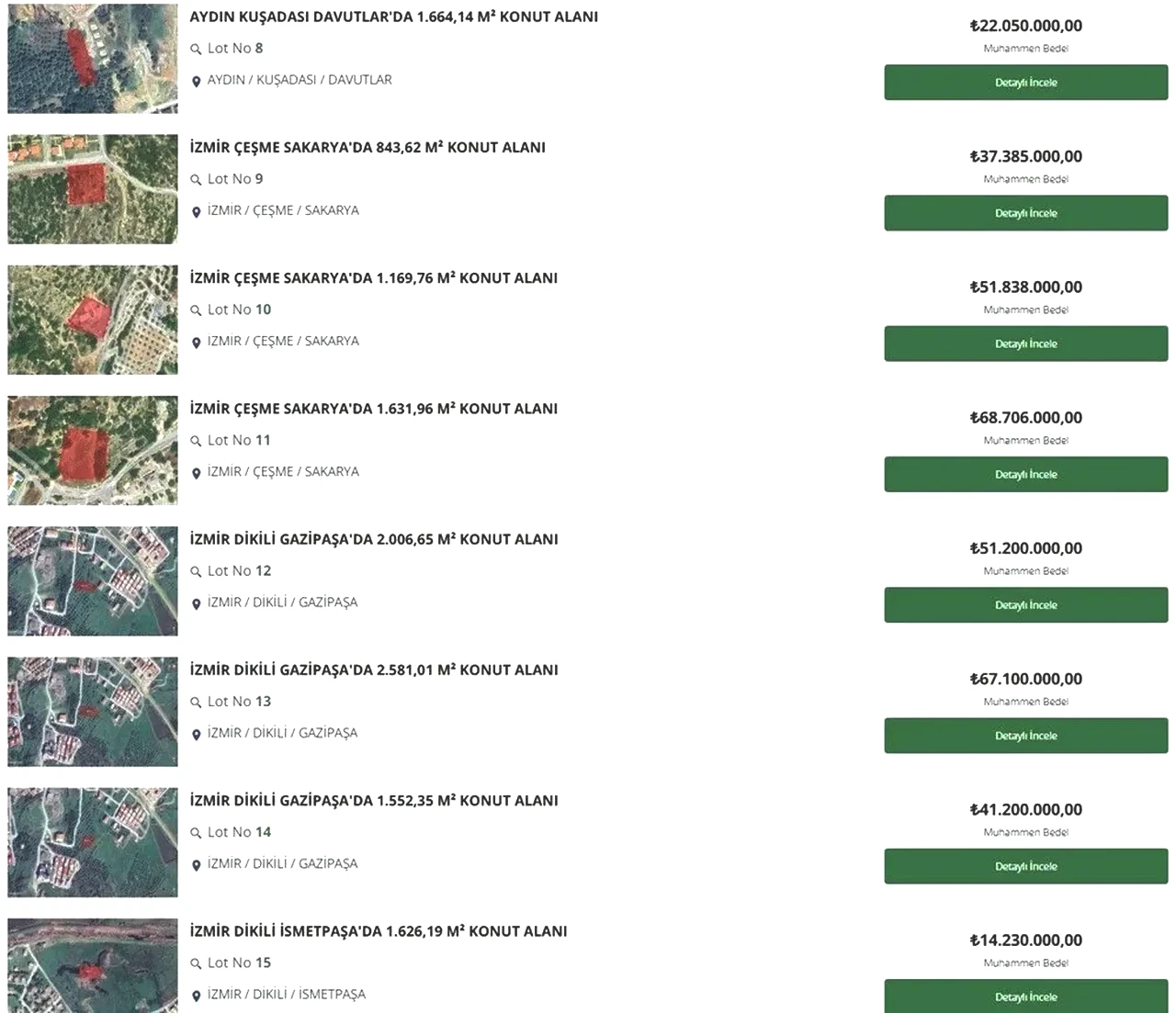View details of the ₺68.706.000,00 lot

coord(1026,475)
